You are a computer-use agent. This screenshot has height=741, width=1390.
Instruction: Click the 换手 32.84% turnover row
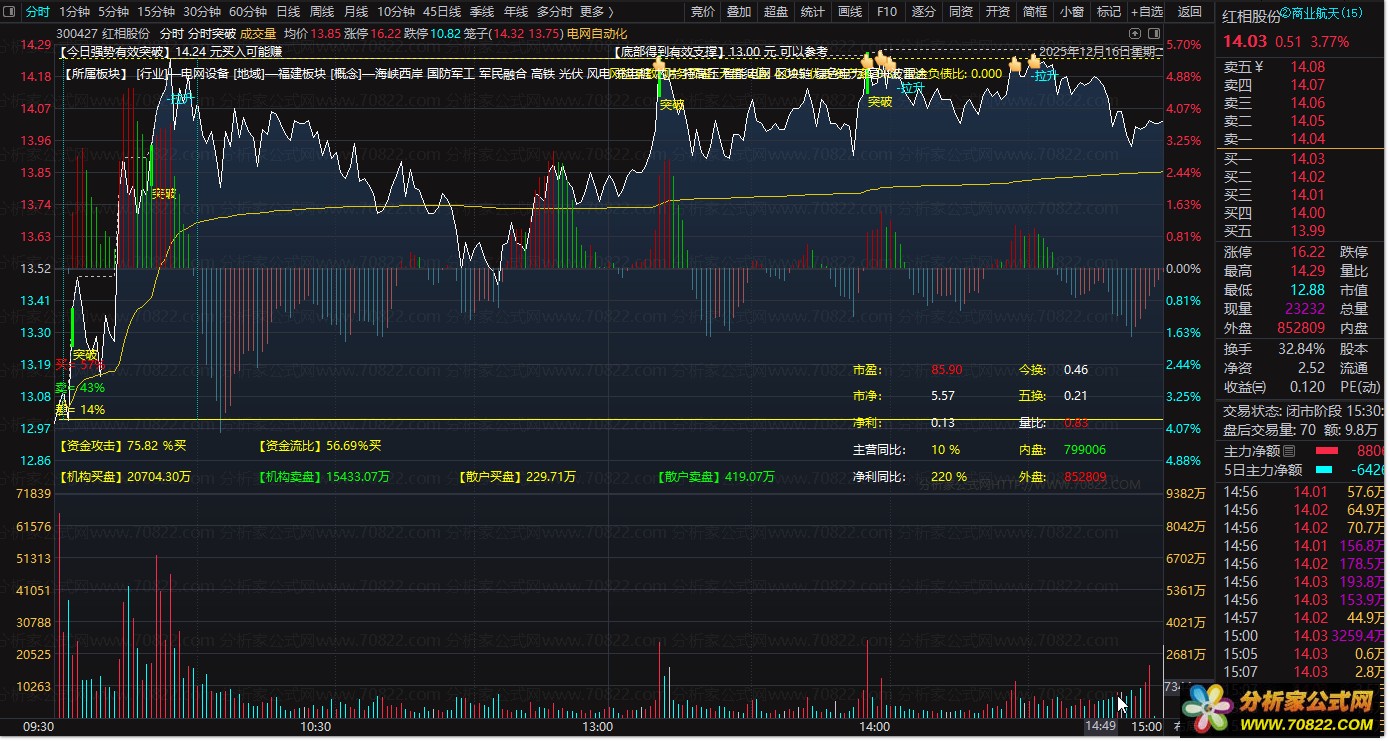tap(1275, 349)
